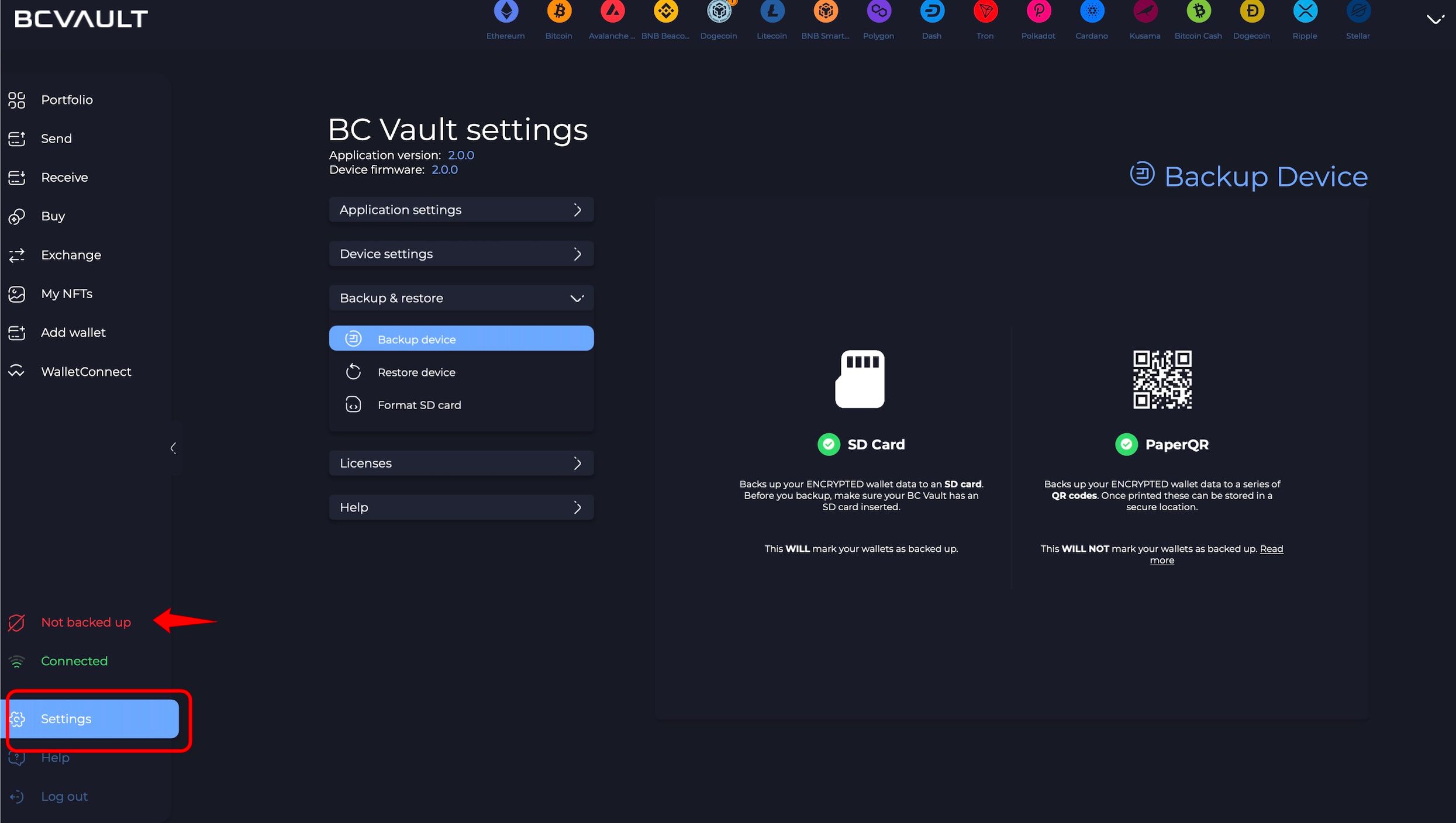Select the Cardano wallet icon
This screenshot has width=1456, height=823.
point(1092,12)
